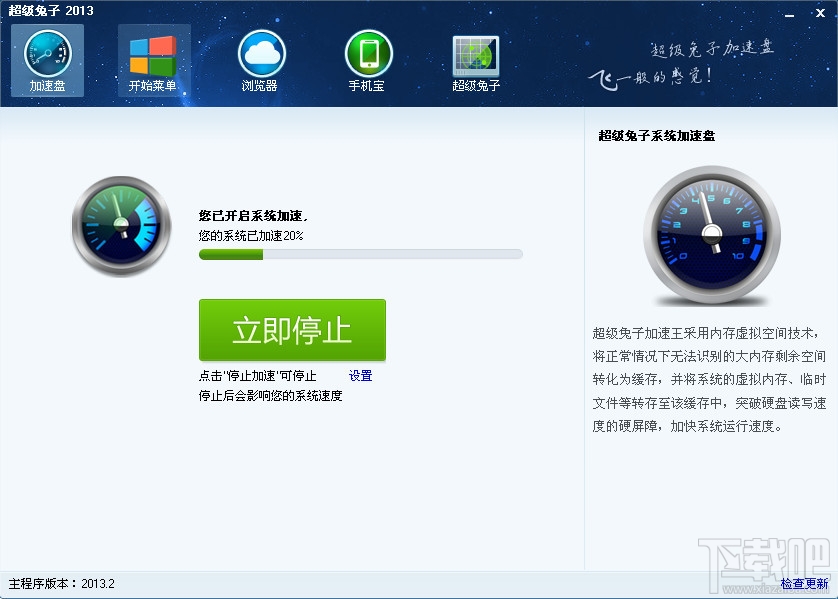Click the 超级兔子 2013 window title
Viewport: 838px width, 599px height.
click(51, 11)
